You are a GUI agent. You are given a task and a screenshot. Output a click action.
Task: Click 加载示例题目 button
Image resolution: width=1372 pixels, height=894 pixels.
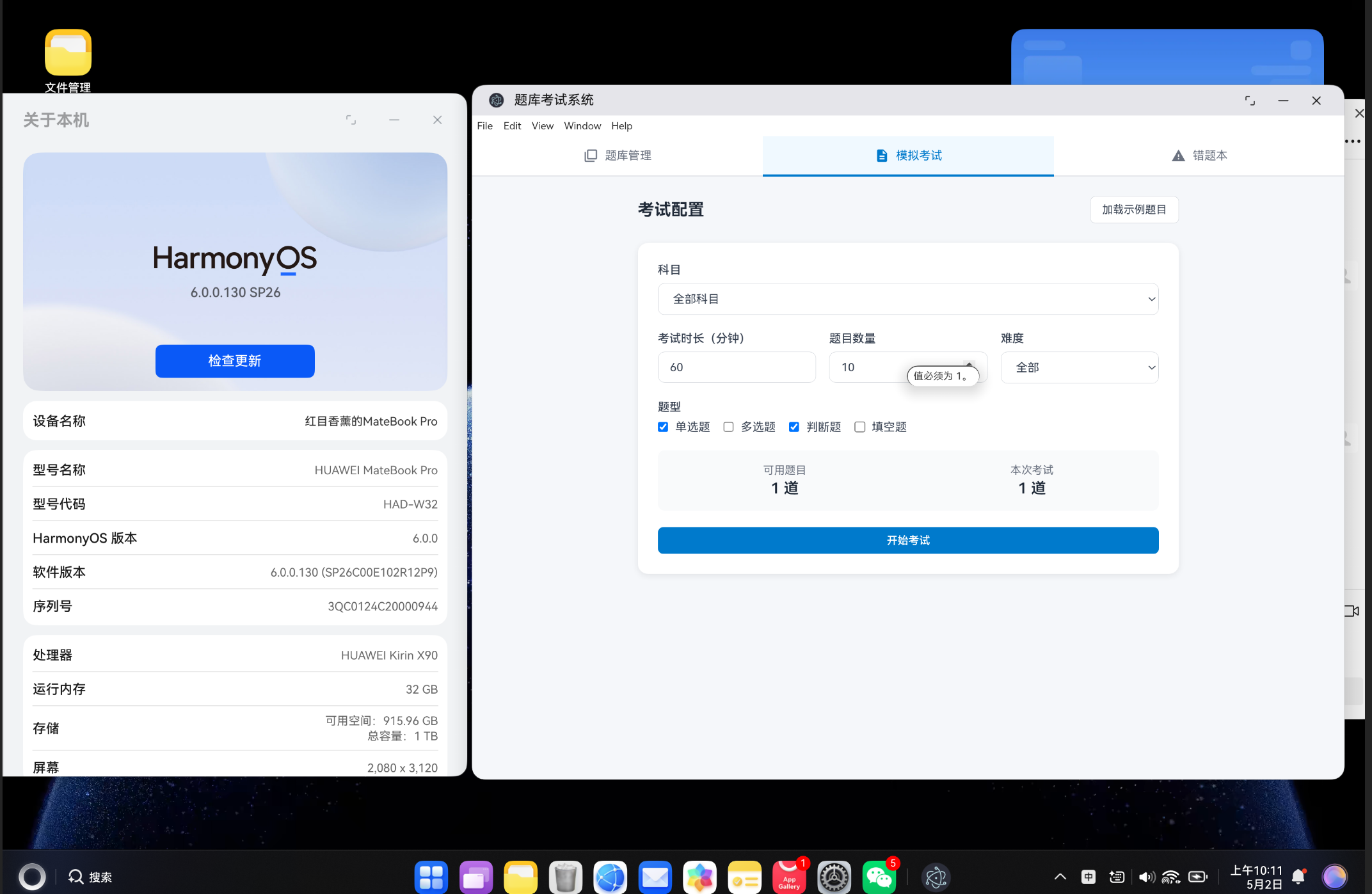pyautogui.click(x=1134, y=209)
